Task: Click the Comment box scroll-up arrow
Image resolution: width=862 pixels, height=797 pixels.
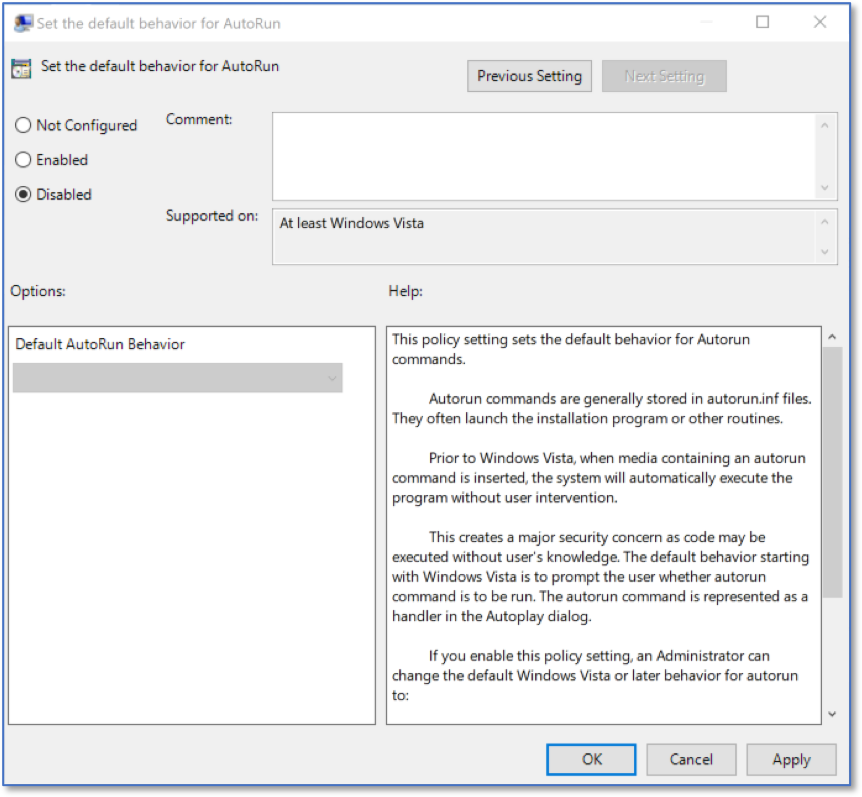Action: [x=825, y=126]
